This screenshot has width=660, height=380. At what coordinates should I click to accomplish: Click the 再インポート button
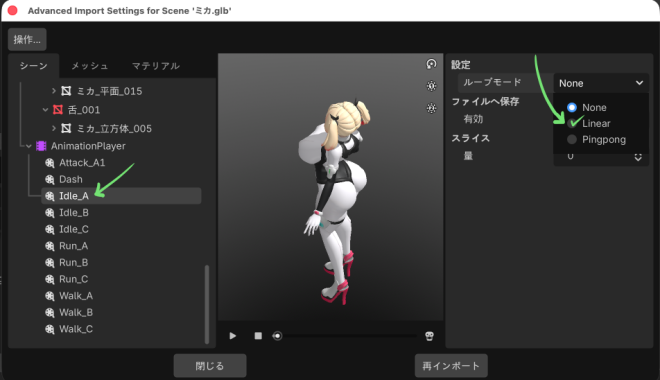pos(451,366)
